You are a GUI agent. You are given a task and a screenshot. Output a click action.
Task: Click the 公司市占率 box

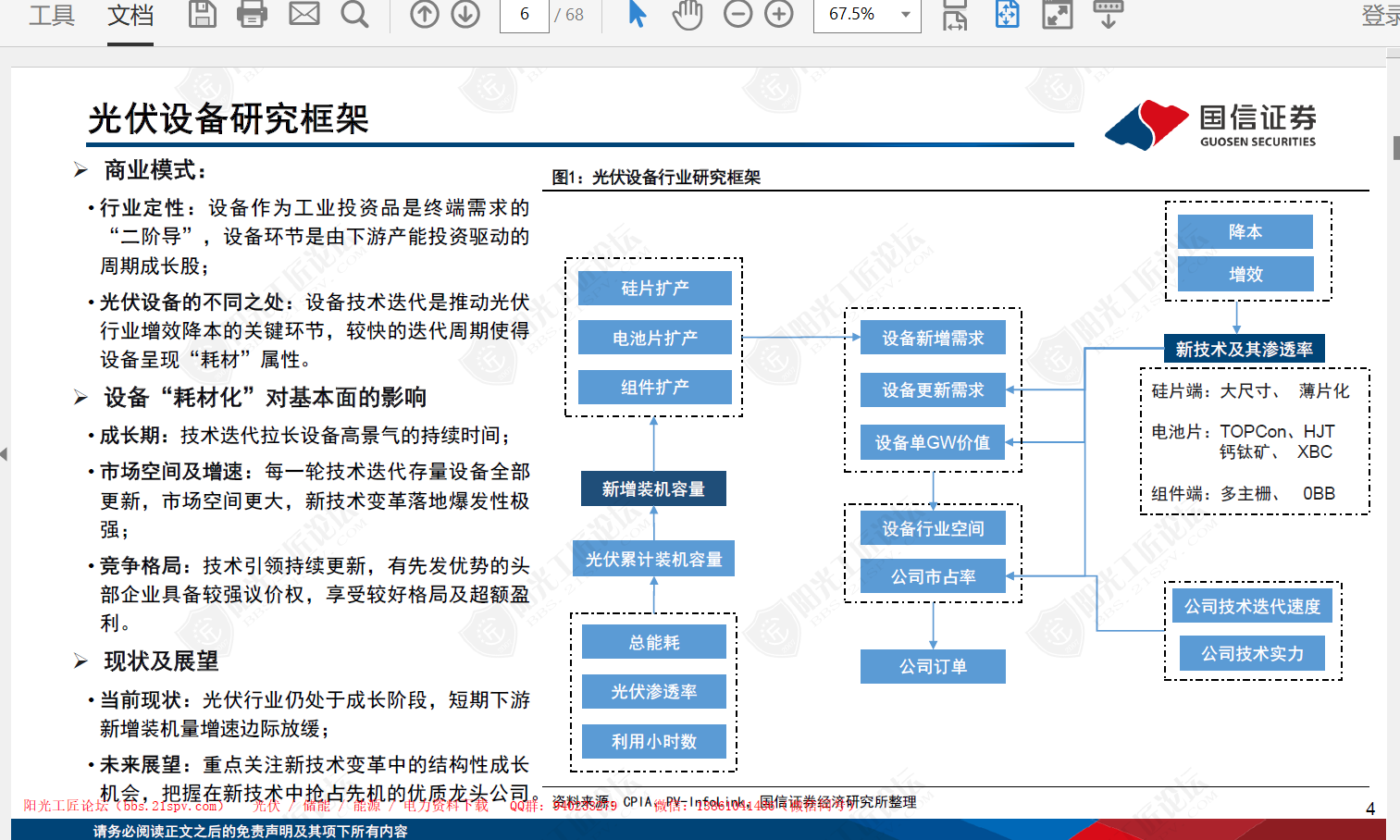(x=933, y=576)
